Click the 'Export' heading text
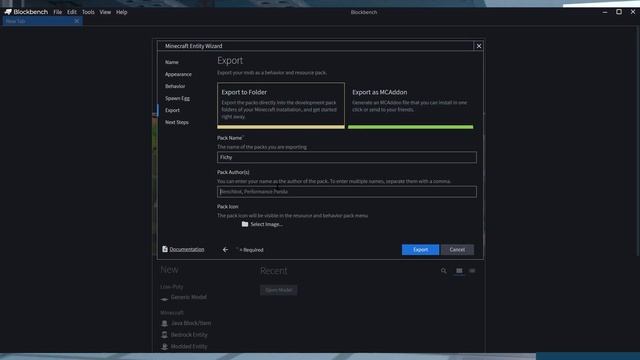Image resolution: width=640 pixels, height=360 pixels. click(x=230, y=60)
